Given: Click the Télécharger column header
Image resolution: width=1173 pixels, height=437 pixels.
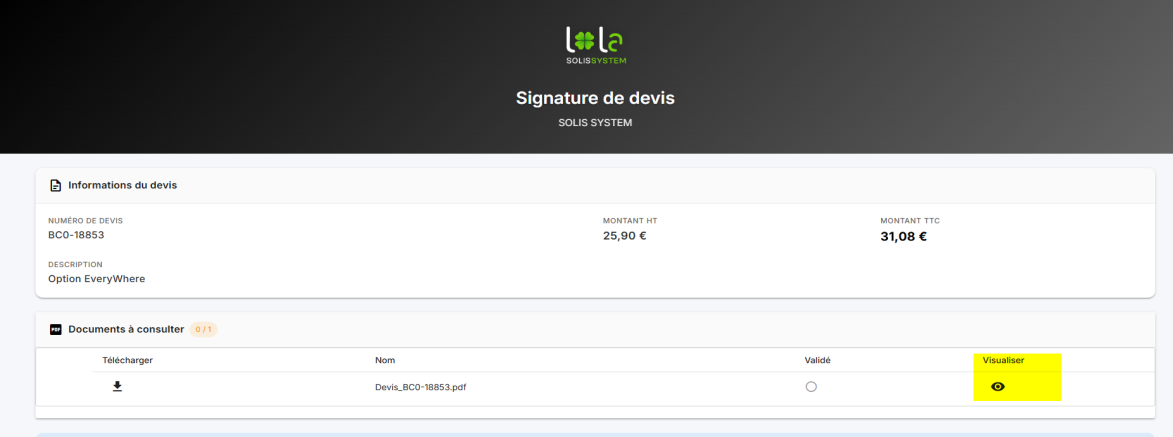Looking at the screenshot, I should (128, 360).
